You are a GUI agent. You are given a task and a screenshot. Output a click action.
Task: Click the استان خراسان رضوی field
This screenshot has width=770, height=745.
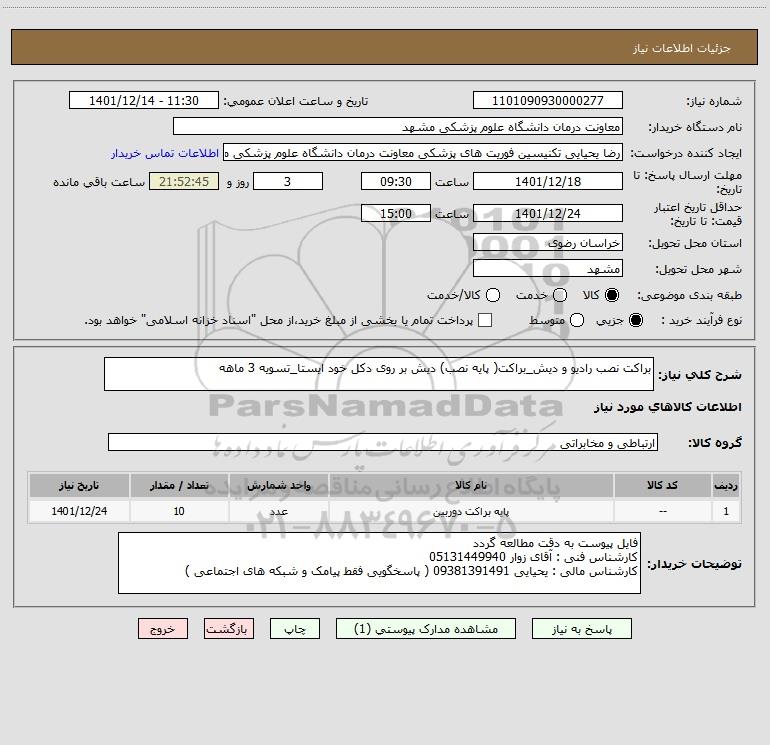pos(548,243)
